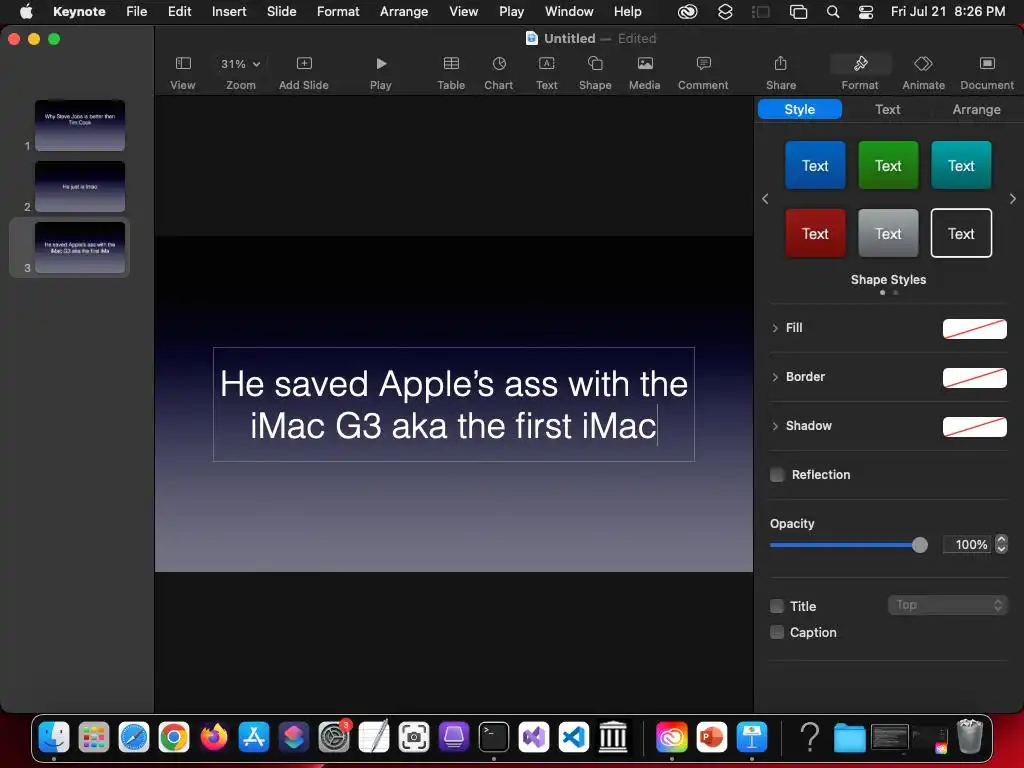This screenshot has width=1024, height=768.
Task: Go to next shape styles page
Action: [1012, 199]
